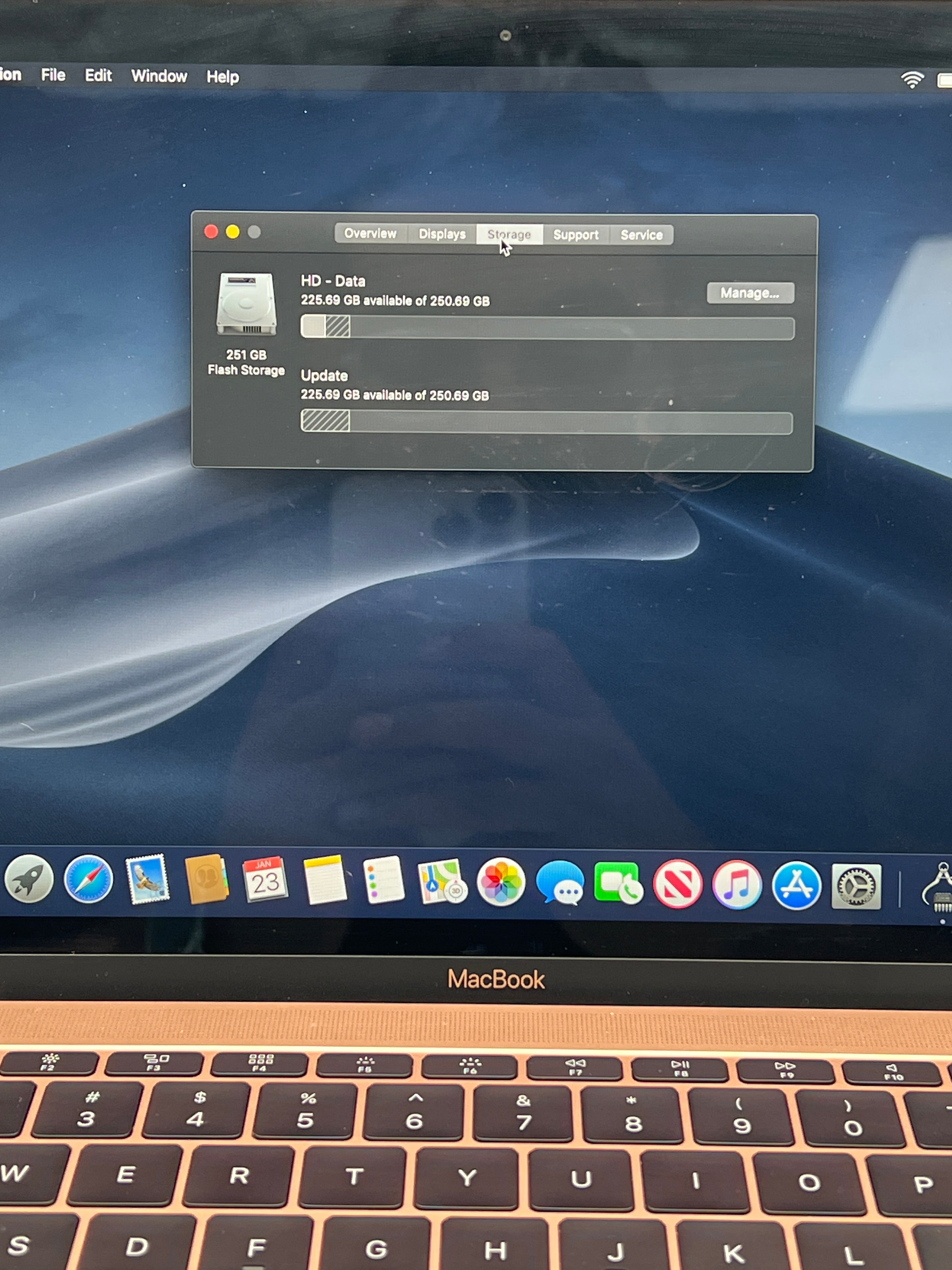The image size is (952, 1270).
Task: Switch to the Service tab
Action: 642,235
